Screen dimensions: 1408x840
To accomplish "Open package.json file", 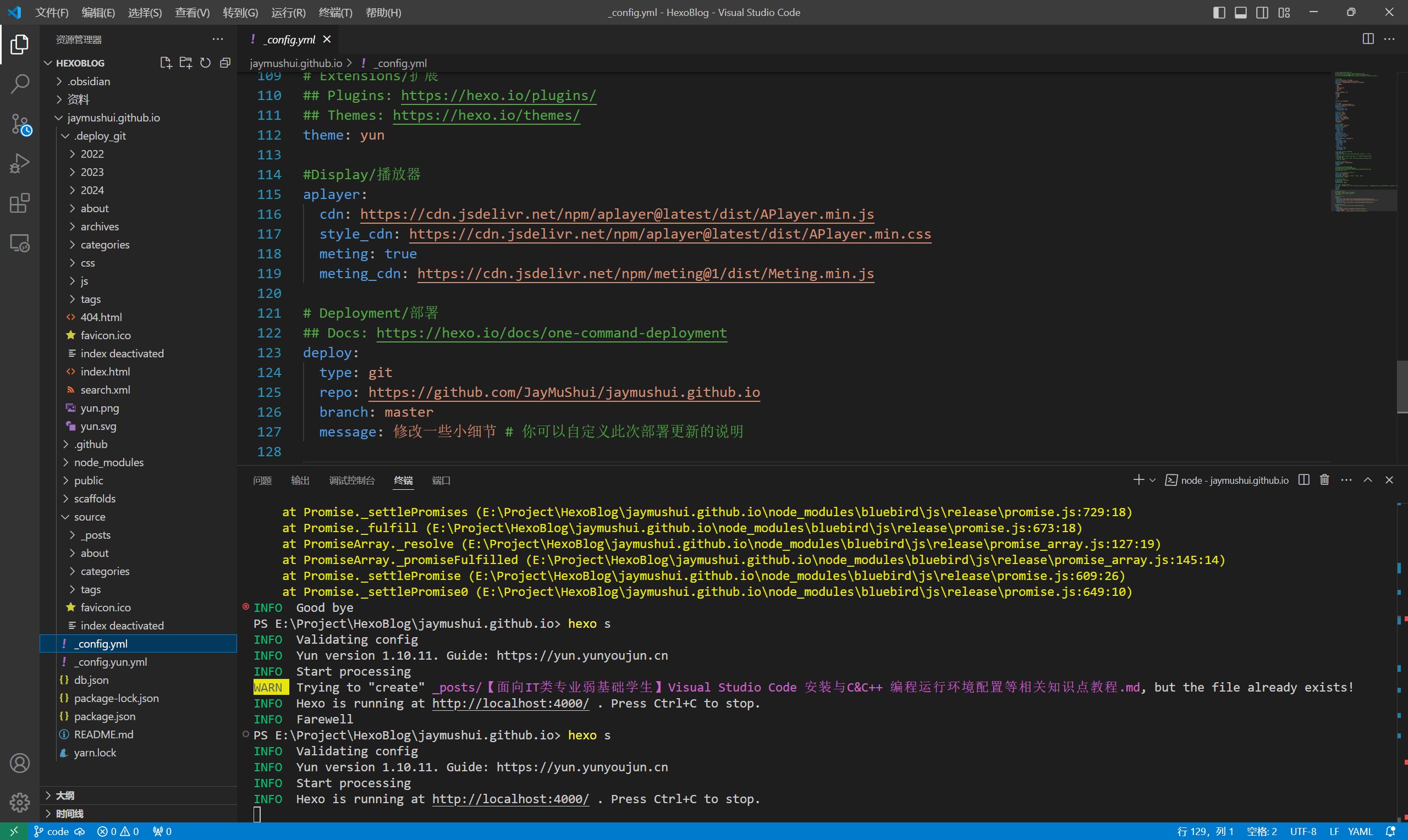I will [x=138, y=716].
